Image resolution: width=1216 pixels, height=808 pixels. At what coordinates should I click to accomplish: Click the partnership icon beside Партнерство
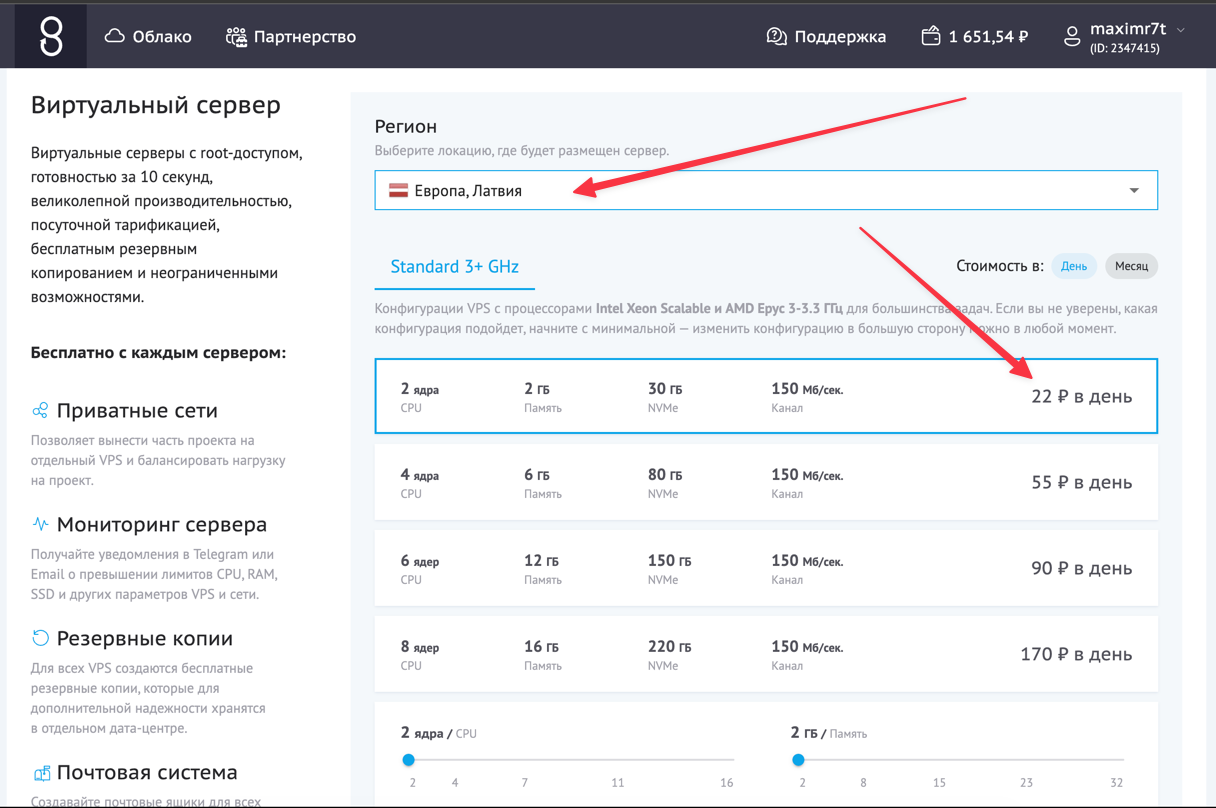pos(236,37)
